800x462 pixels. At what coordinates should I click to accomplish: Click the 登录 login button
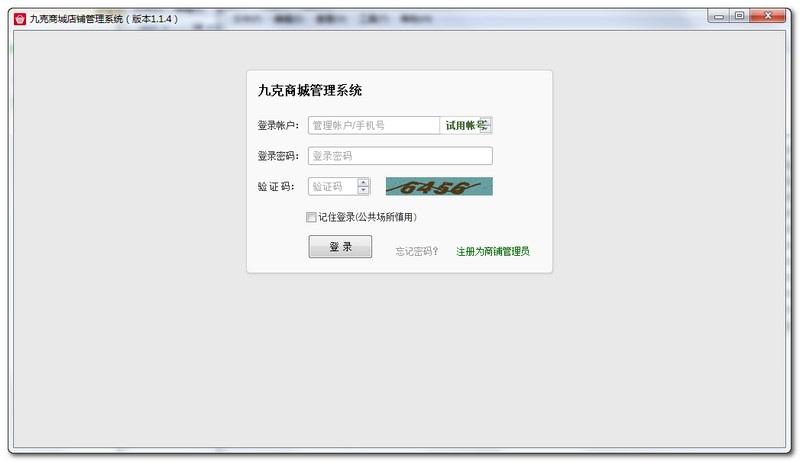[340, 247]
